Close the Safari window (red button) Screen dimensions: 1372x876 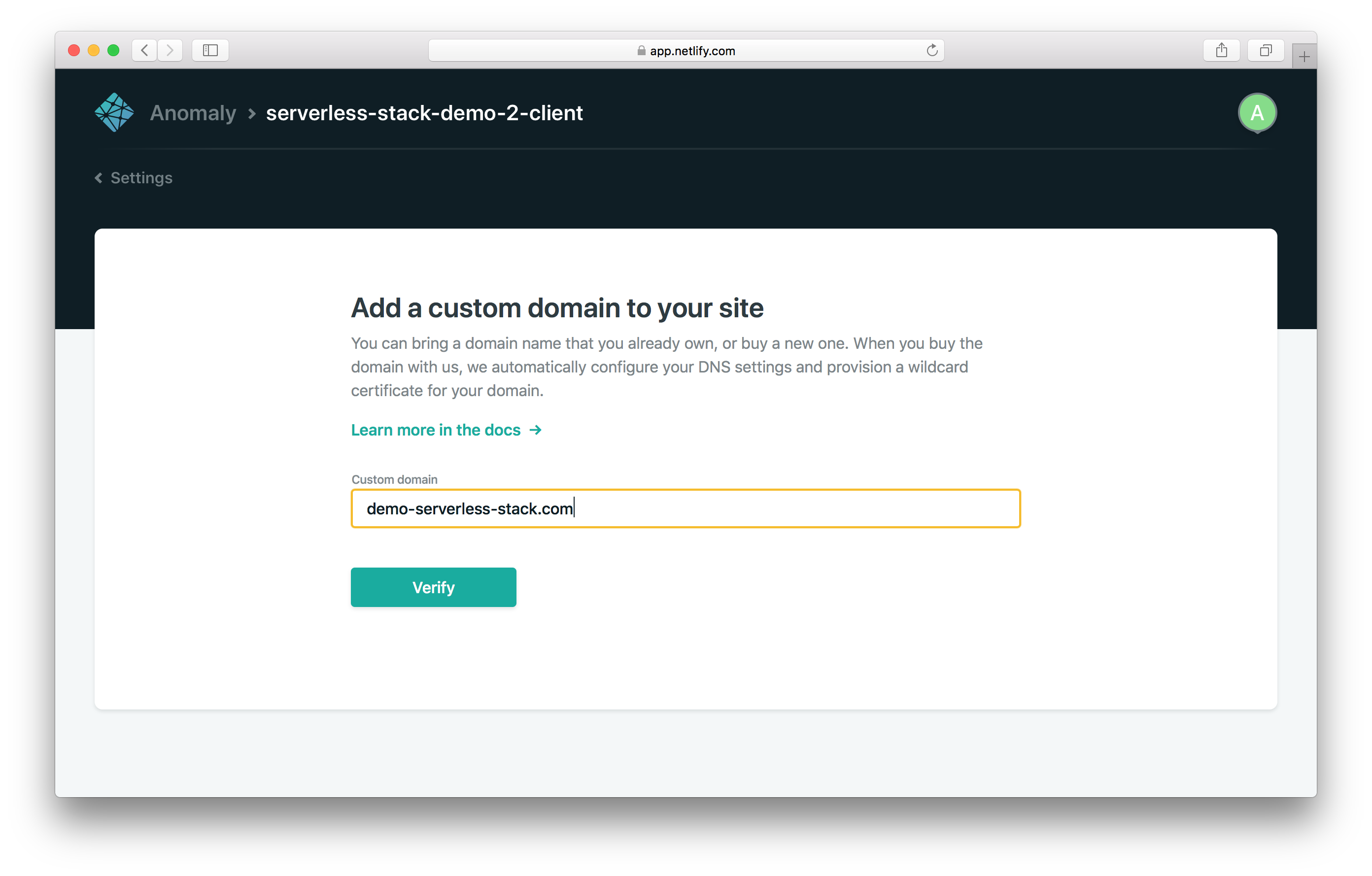74,50
